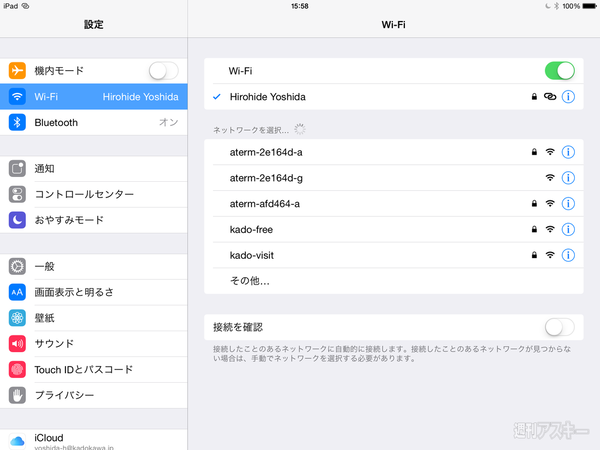The width and height of the screenshot is (600, 450).
Task: Open Wi-Fi settings in sidebar
Action: point(94,97)
